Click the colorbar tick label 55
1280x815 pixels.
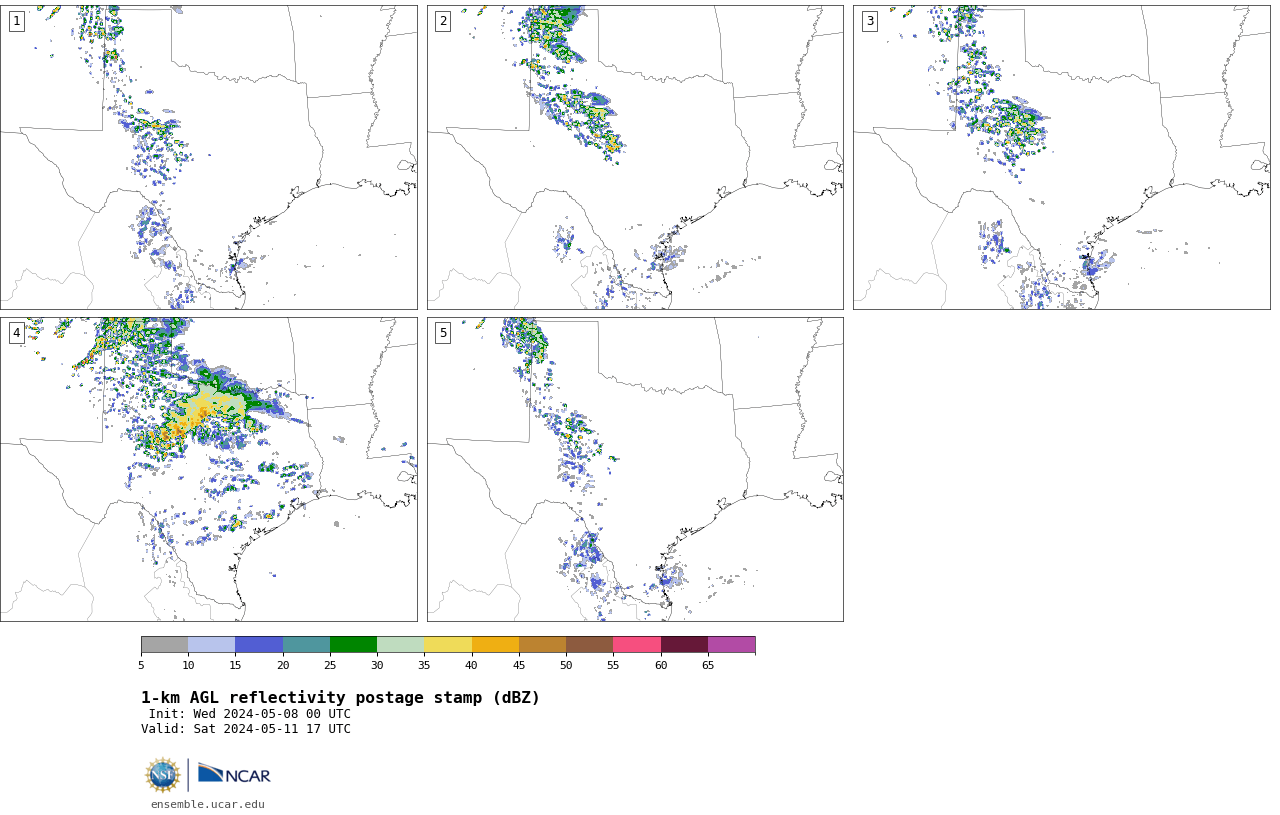(613, 665)
